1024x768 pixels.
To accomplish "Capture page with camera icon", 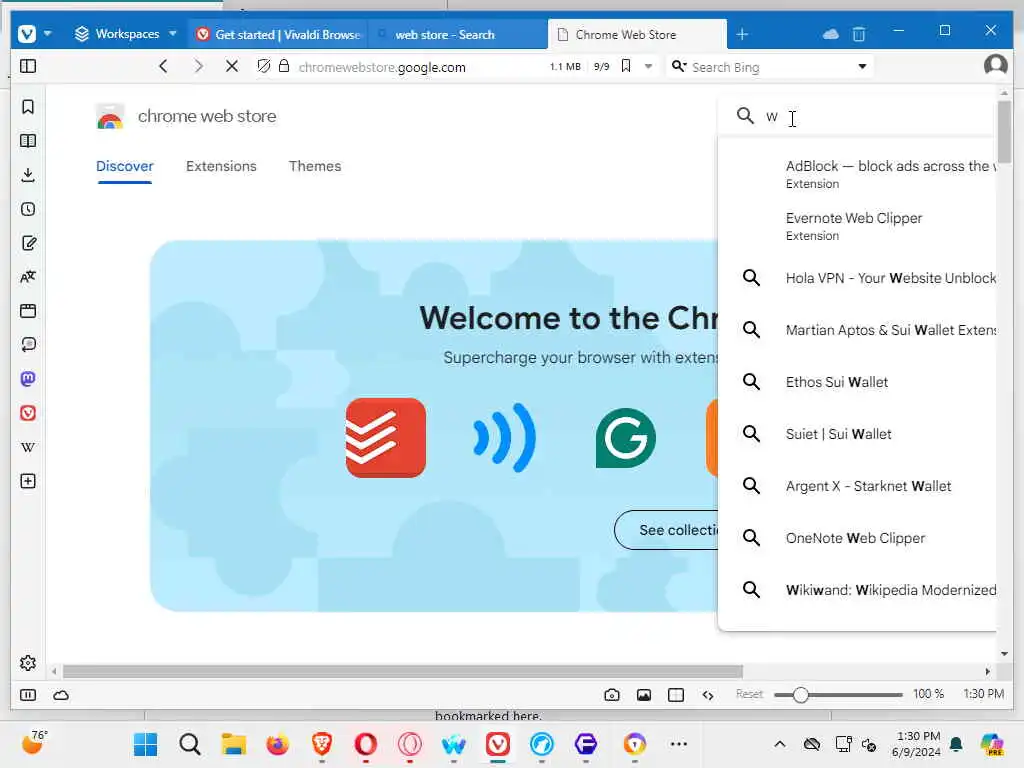I will [611, 695].
